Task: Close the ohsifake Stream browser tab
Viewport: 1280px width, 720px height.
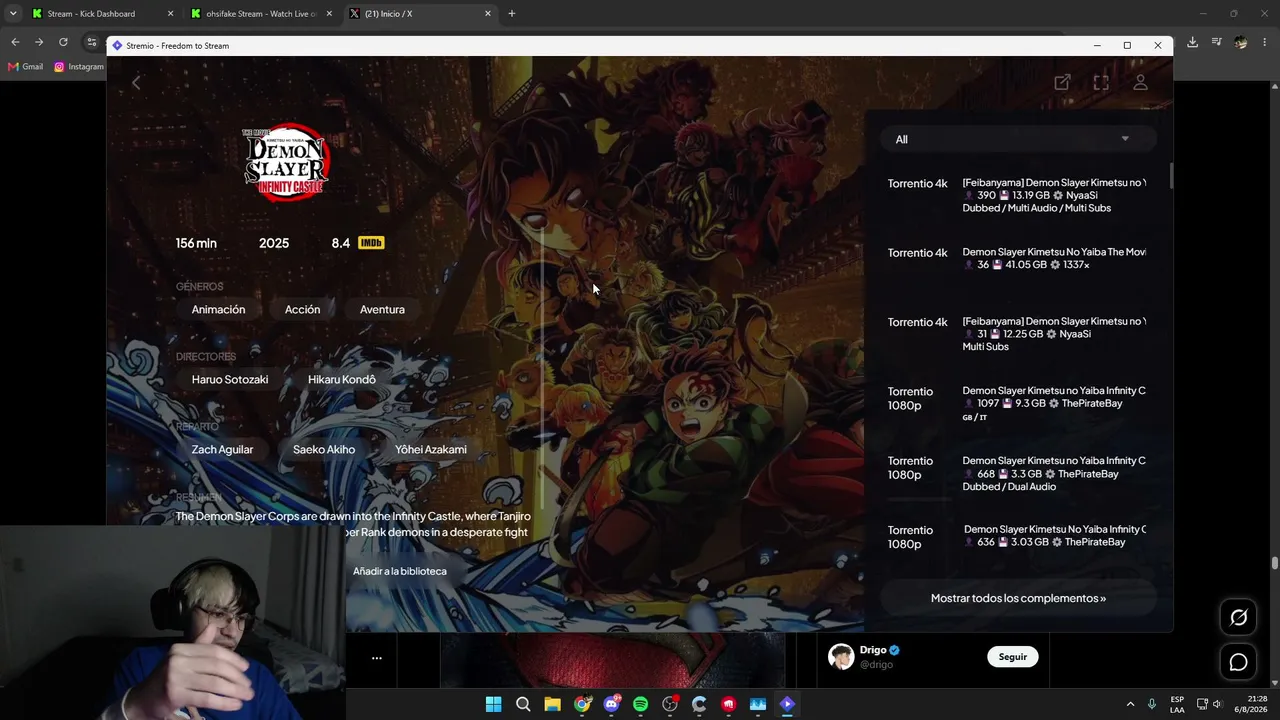Action: click(x=329, y=14)
